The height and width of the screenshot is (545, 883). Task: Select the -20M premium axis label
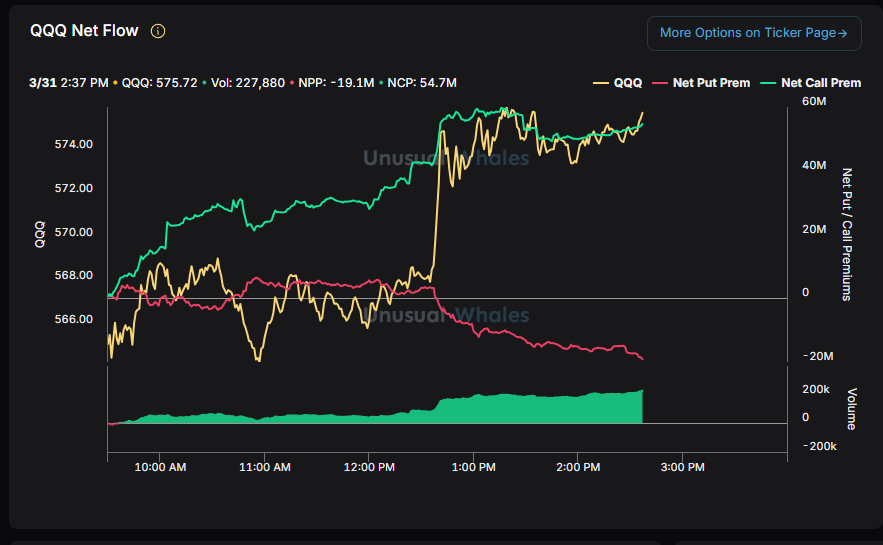coord(818,356)
